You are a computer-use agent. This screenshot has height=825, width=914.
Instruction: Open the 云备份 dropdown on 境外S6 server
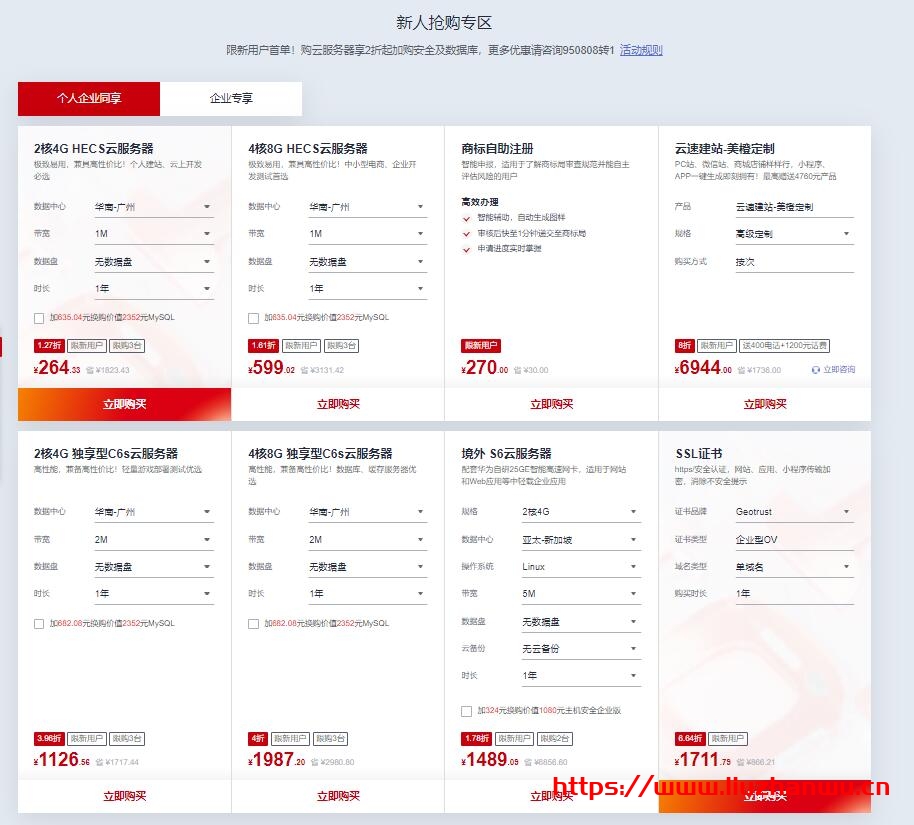pyautogui.click(x=581, y=646)
